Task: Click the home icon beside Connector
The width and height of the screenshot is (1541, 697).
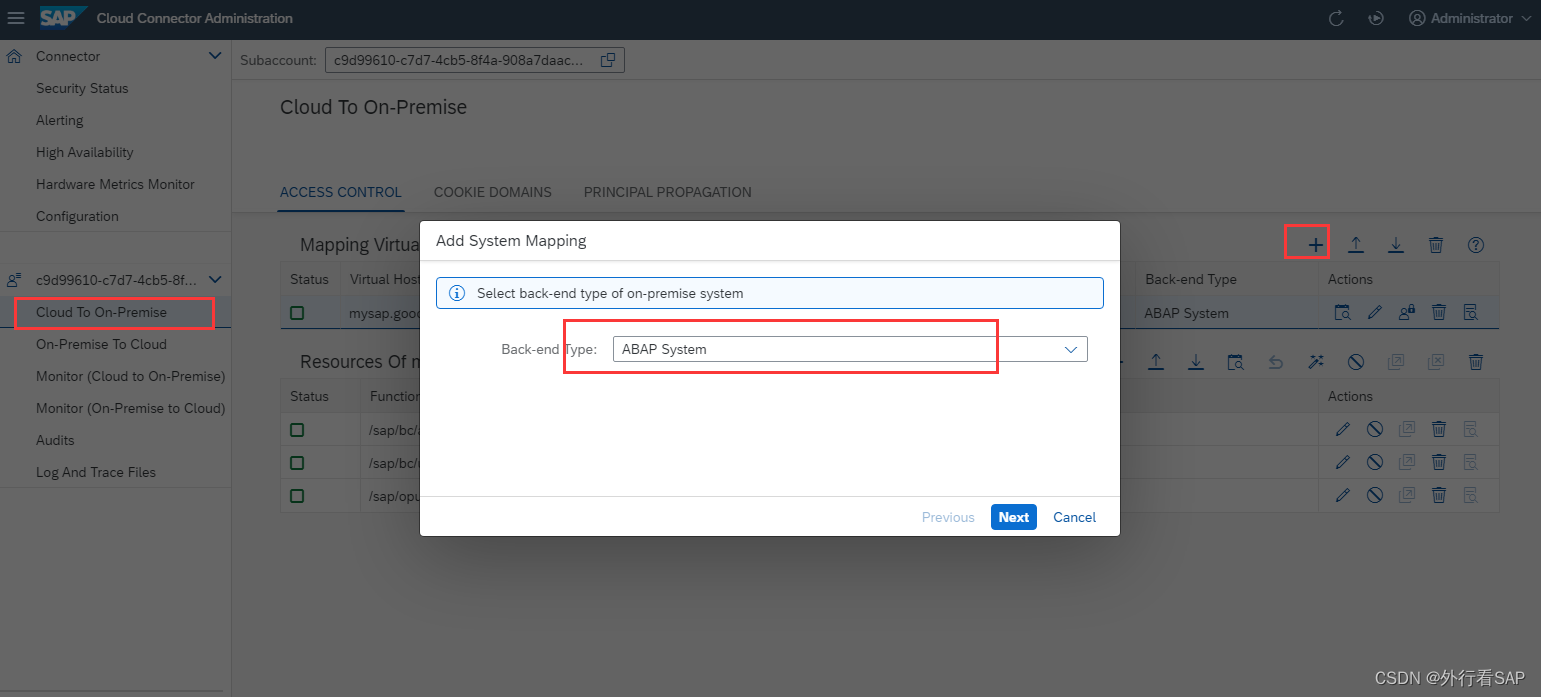Action: coord(14,56)
